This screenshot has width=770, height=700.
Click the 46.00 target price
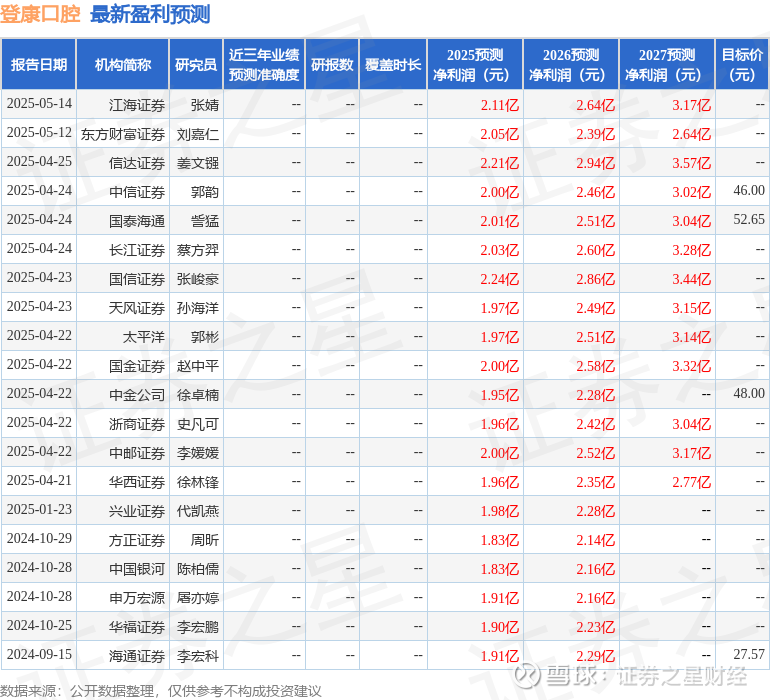[x=749, y=190]
